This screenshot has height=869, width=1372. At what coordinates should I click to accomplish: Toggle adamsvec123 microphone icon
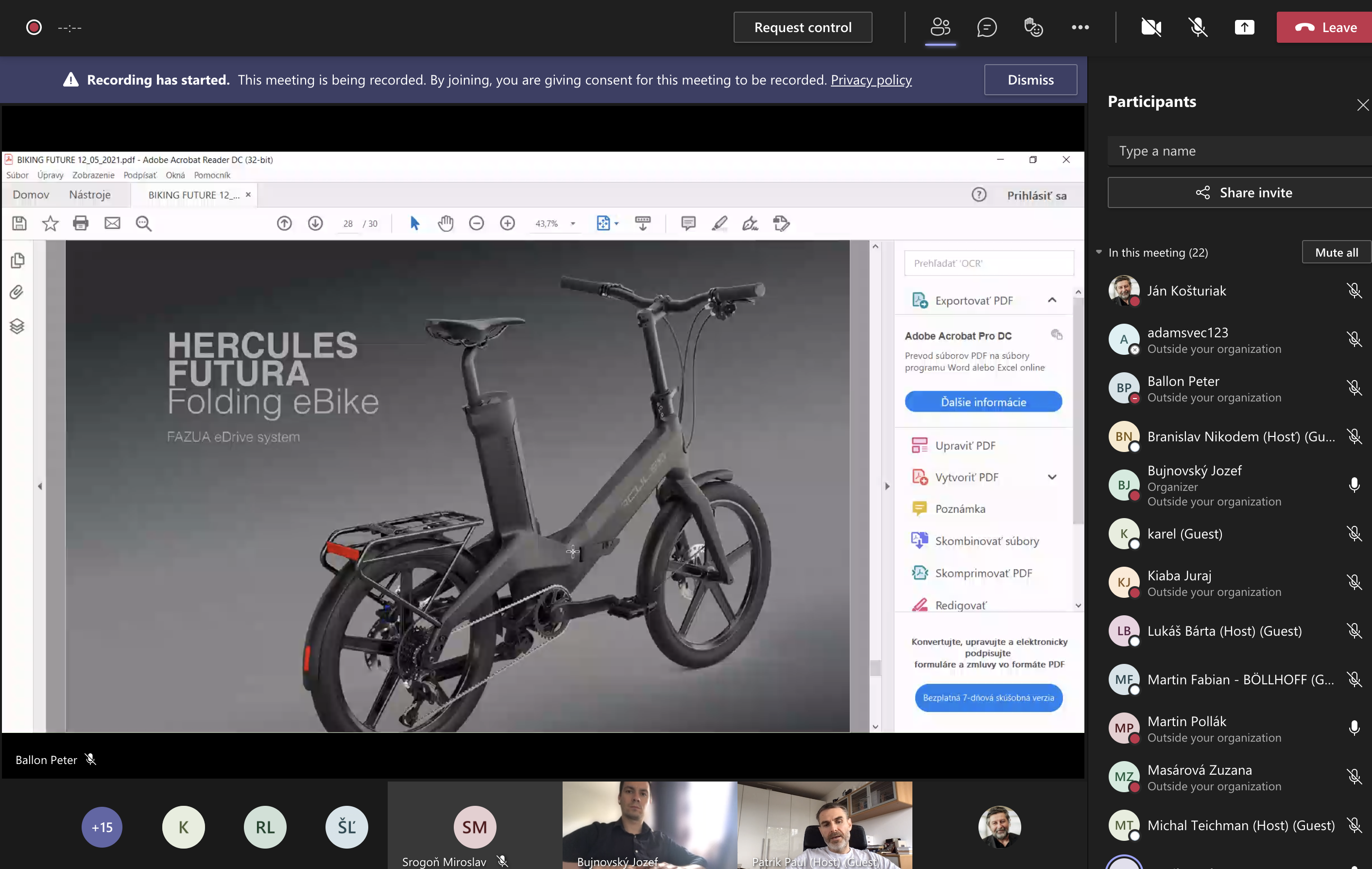tap(1354, 339)
